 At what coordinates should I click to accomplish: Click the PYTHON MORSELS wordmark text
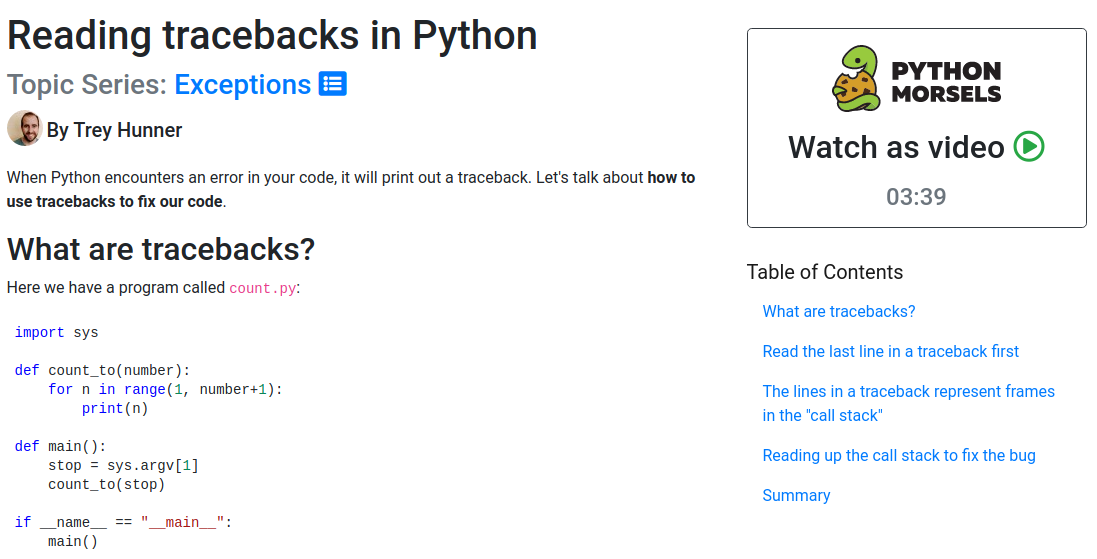tap(945, 82)
